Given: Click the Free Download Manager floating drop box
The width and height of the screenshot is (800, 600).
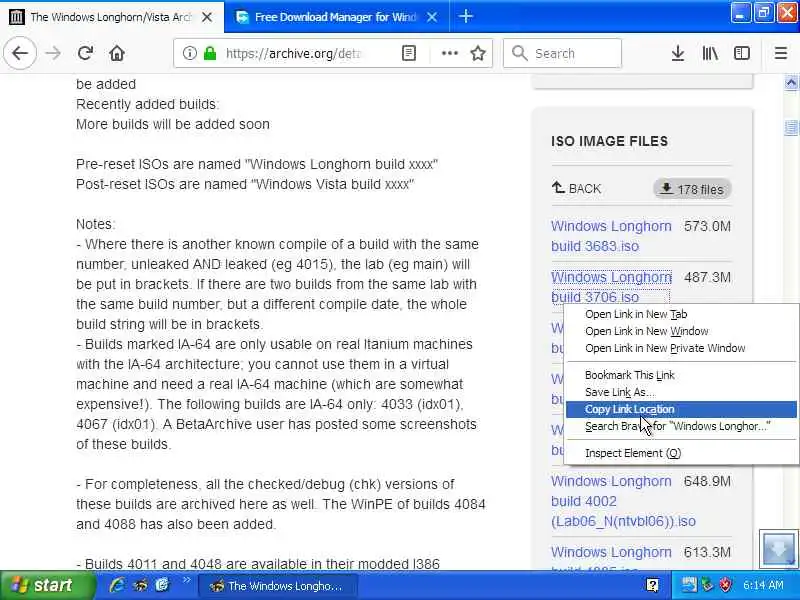Looking at the screenshot, I should pos(778,549).
